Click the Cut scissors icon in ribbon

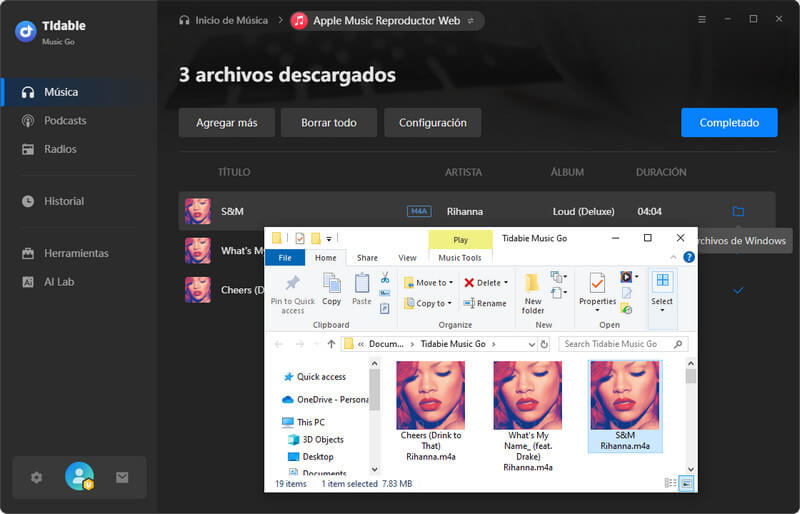[x=385, y=277]
